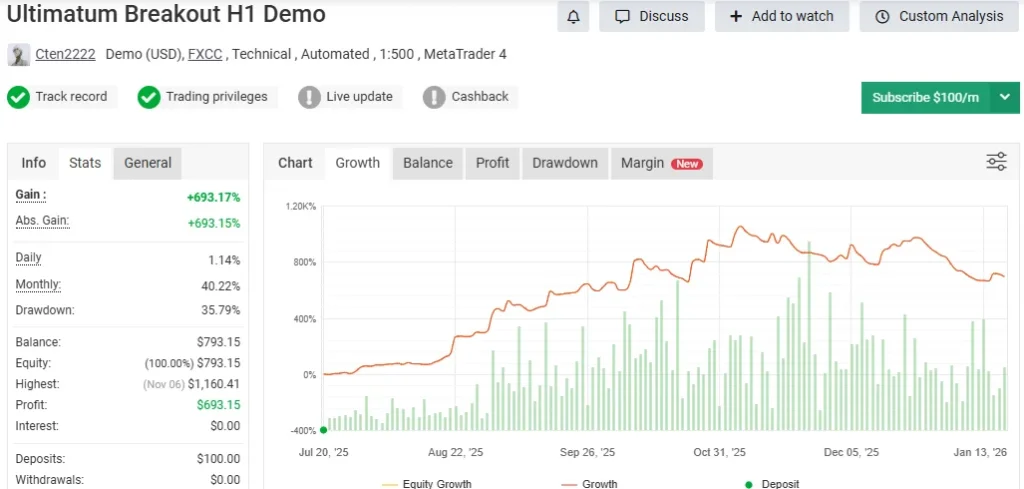Click the Live update label
1024x489 pixels.
point(359,97)
